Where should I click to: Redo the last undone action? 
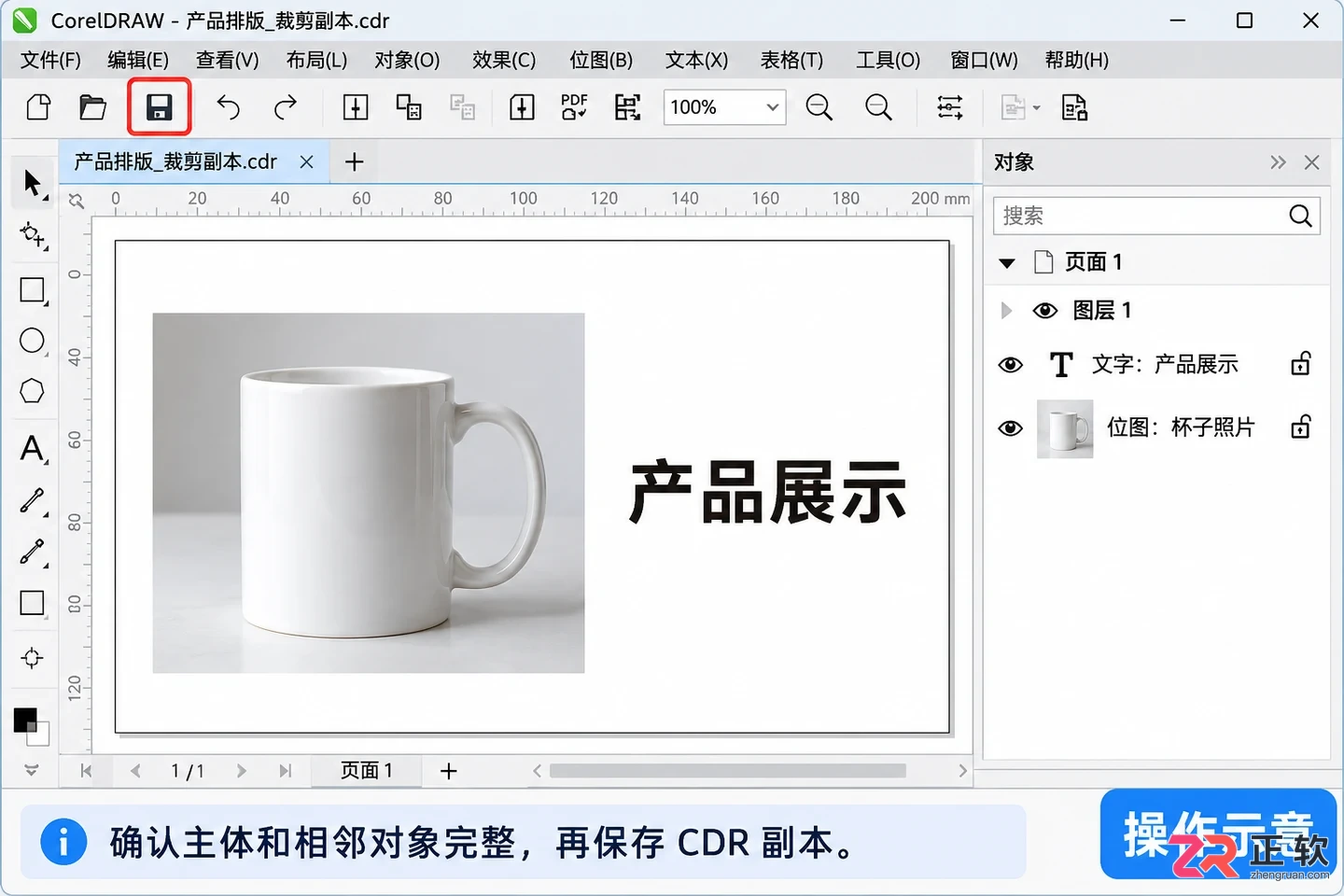click(x=285, y=107)
